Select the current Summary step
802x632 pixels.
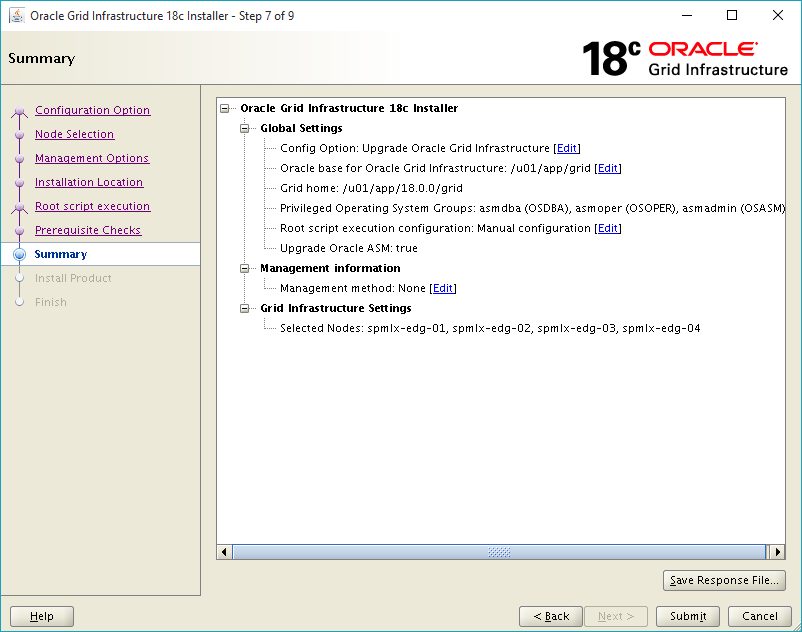tap(61, 254)
